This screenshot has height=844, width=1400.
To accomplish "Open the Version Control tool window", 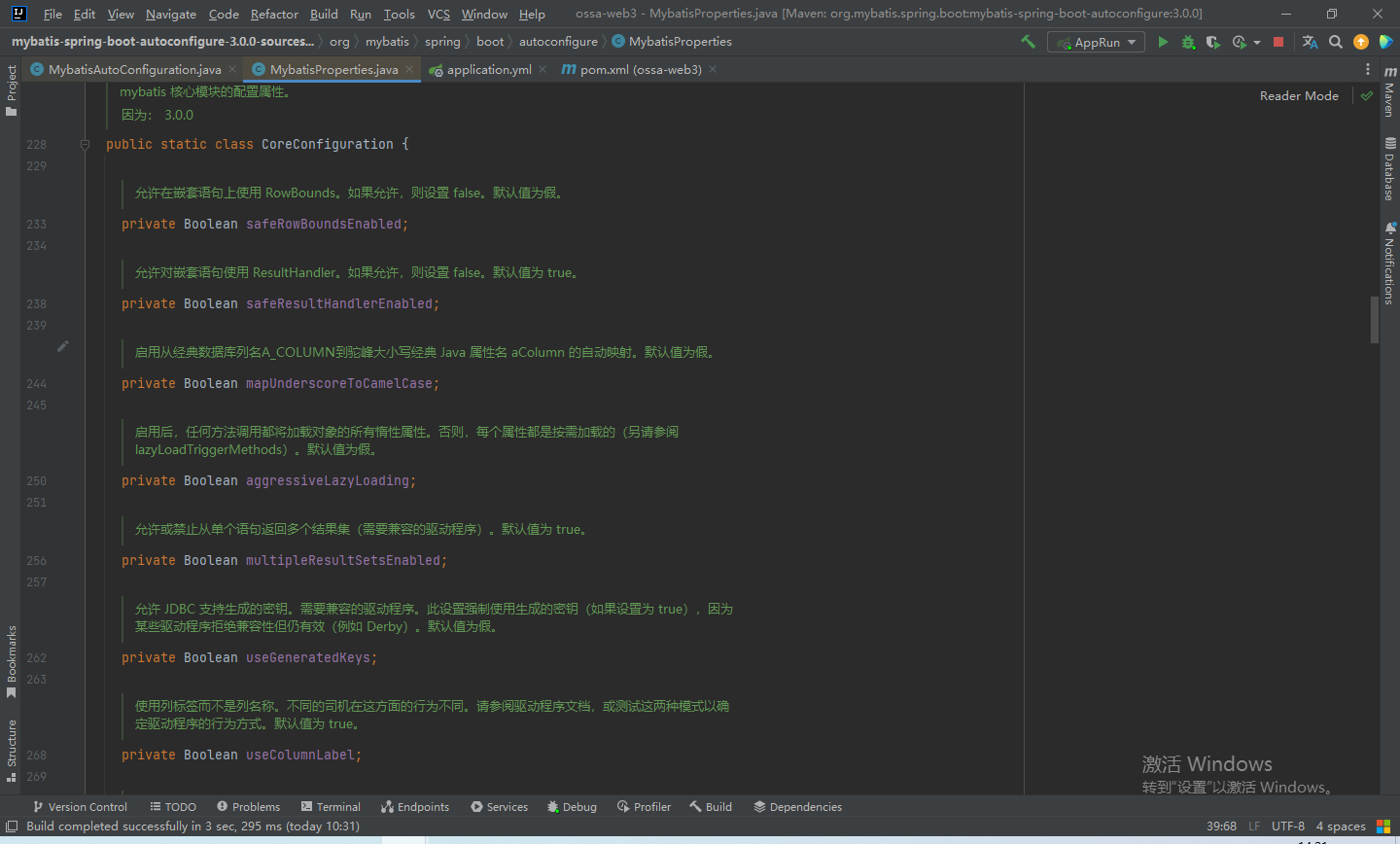I will pyautogui.click(x=80, y=807).
